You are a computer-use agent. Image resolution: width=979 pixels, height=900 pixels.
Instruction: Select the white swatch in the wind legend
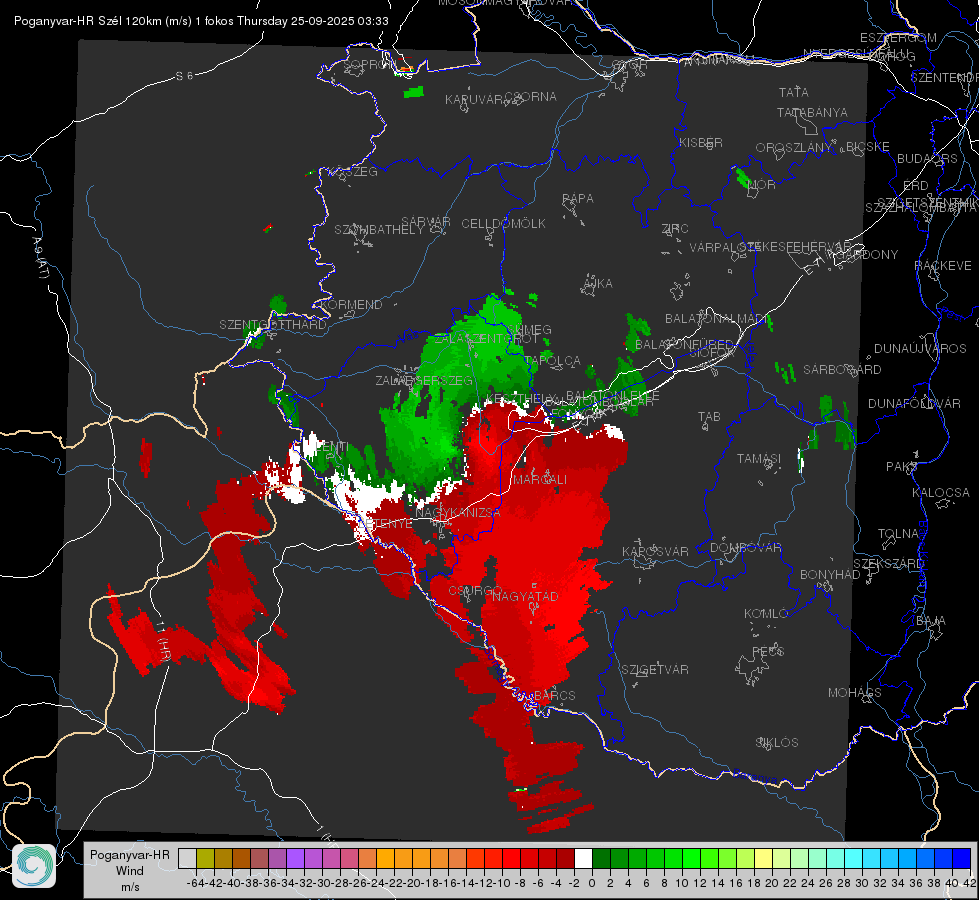tap(583, 858)
